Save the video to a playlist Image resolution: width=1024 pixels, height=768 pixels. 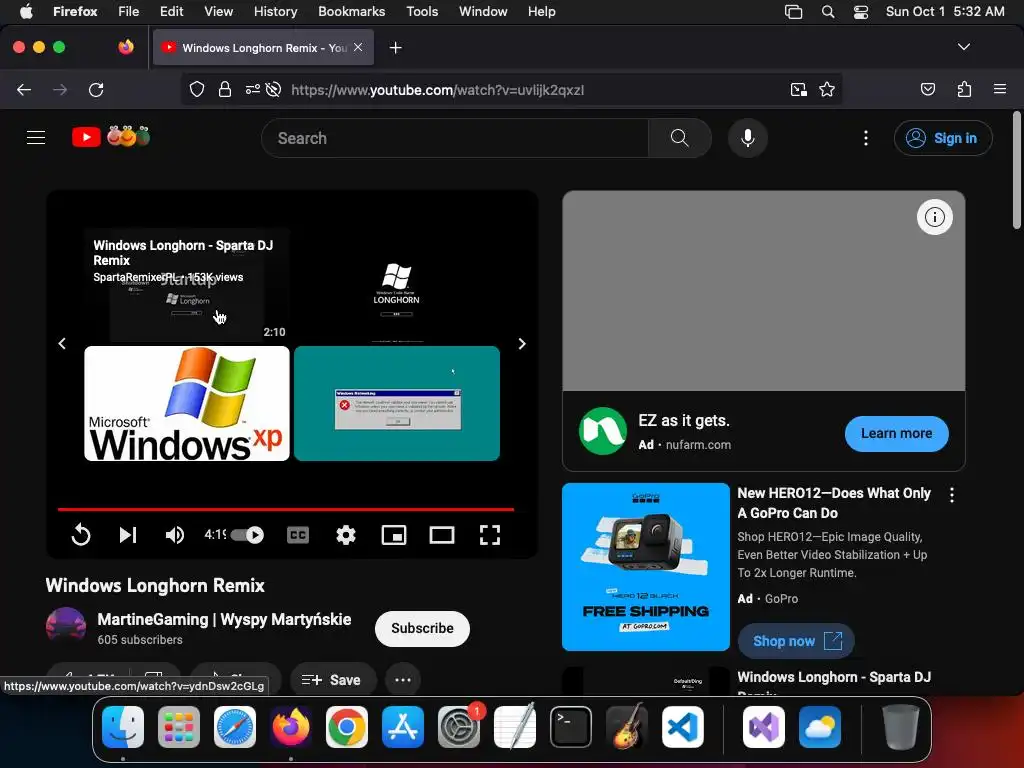coord(332,680)
